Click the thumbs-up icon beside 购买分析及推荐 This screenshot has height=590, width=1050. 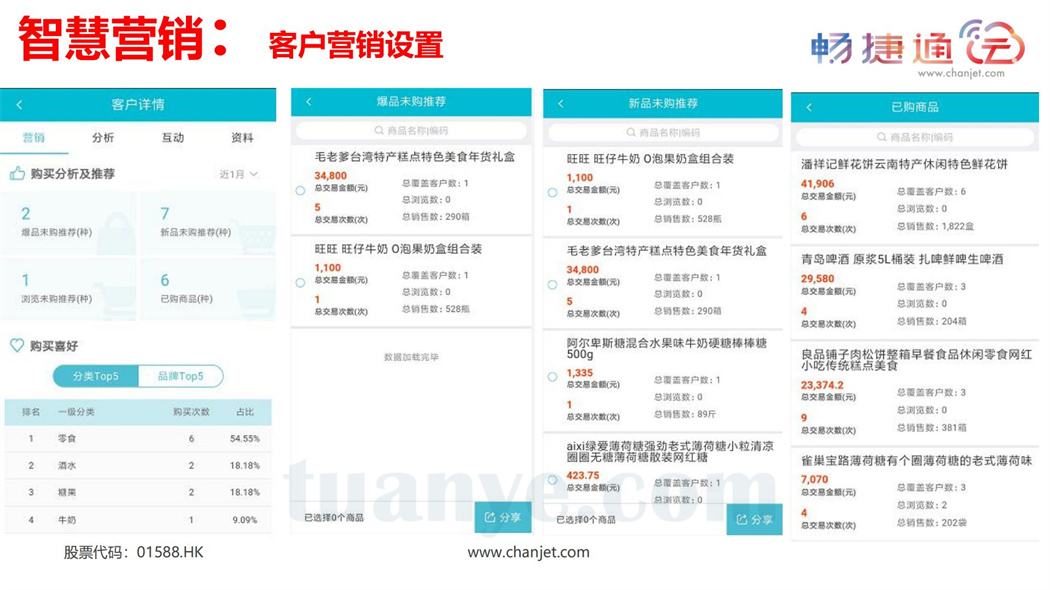(x=17, y=173)
